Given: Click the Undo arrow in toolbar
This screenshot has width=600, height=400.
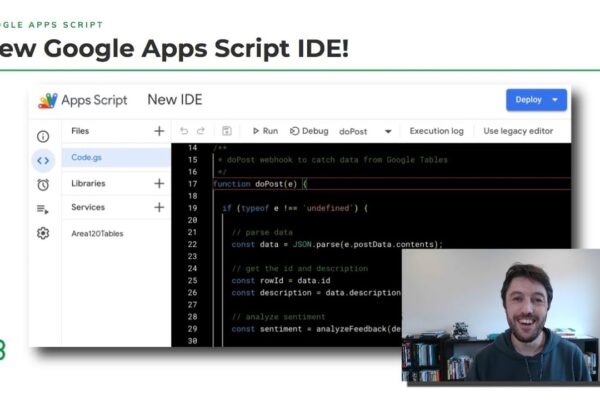Looking at the screenshot, I should (x=184, y=131).
